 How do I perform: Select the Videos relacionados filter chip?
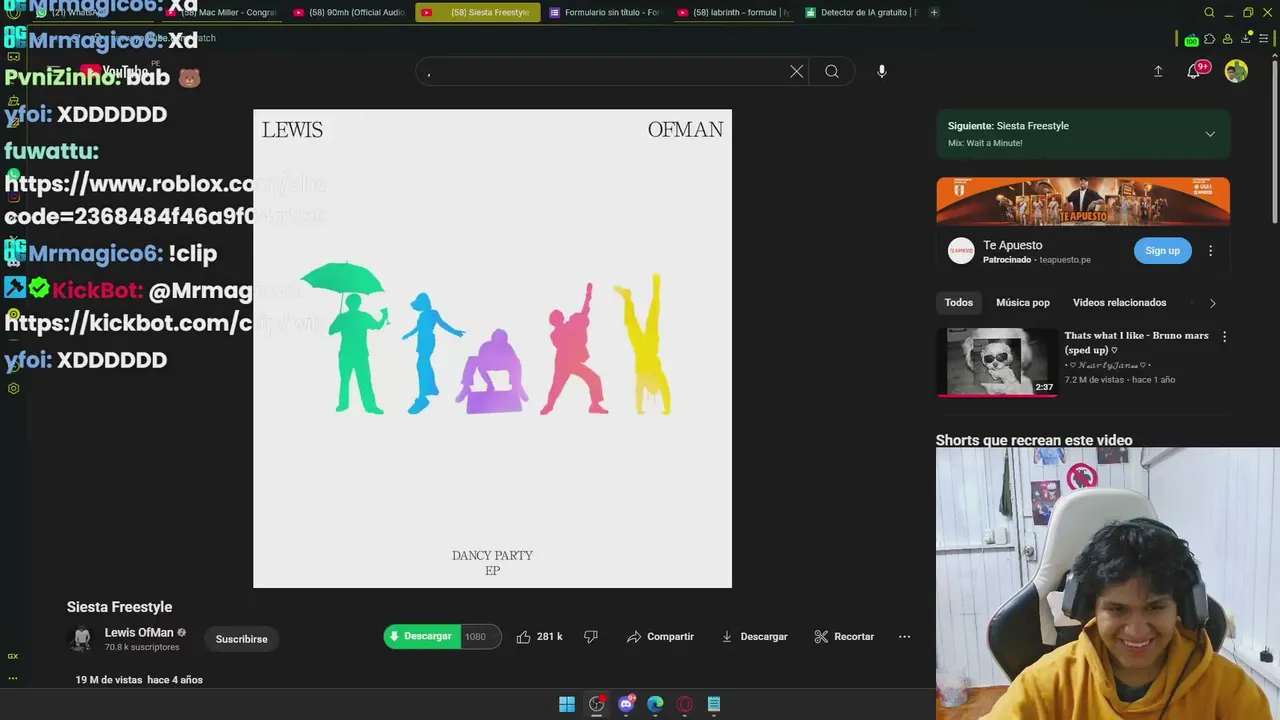(x=1120, y=303)
